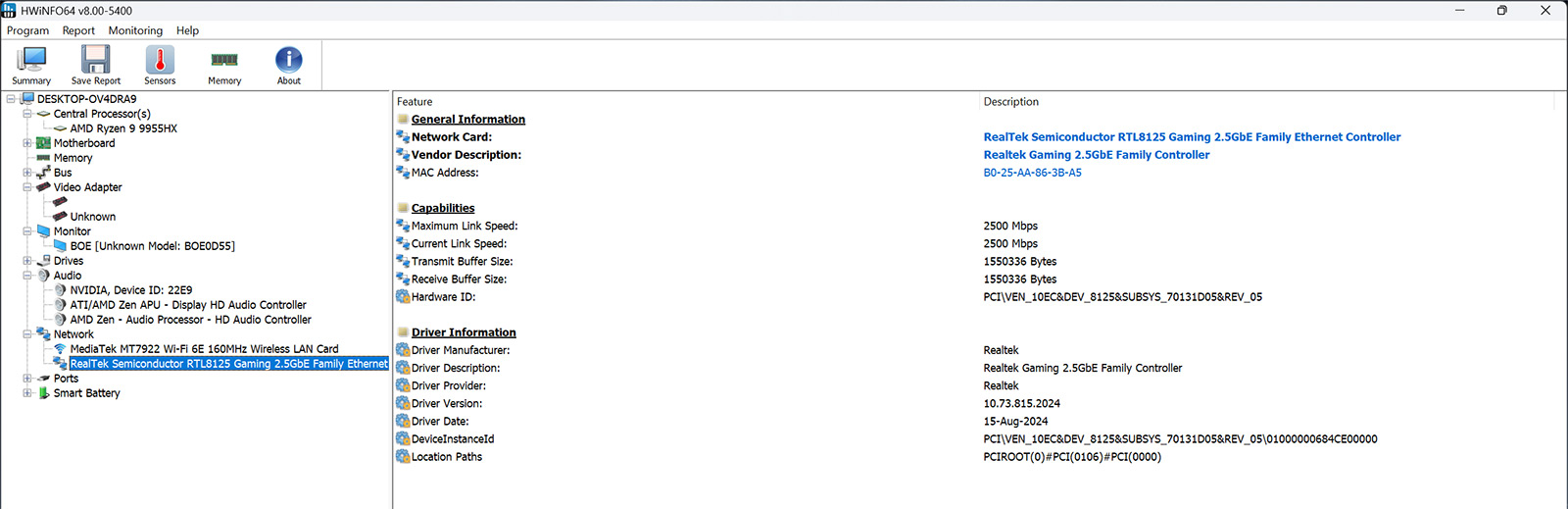Select AMD Ryzen 9 9955HX processor
This screenshot has height=509, width=1568.
point(123,128)
